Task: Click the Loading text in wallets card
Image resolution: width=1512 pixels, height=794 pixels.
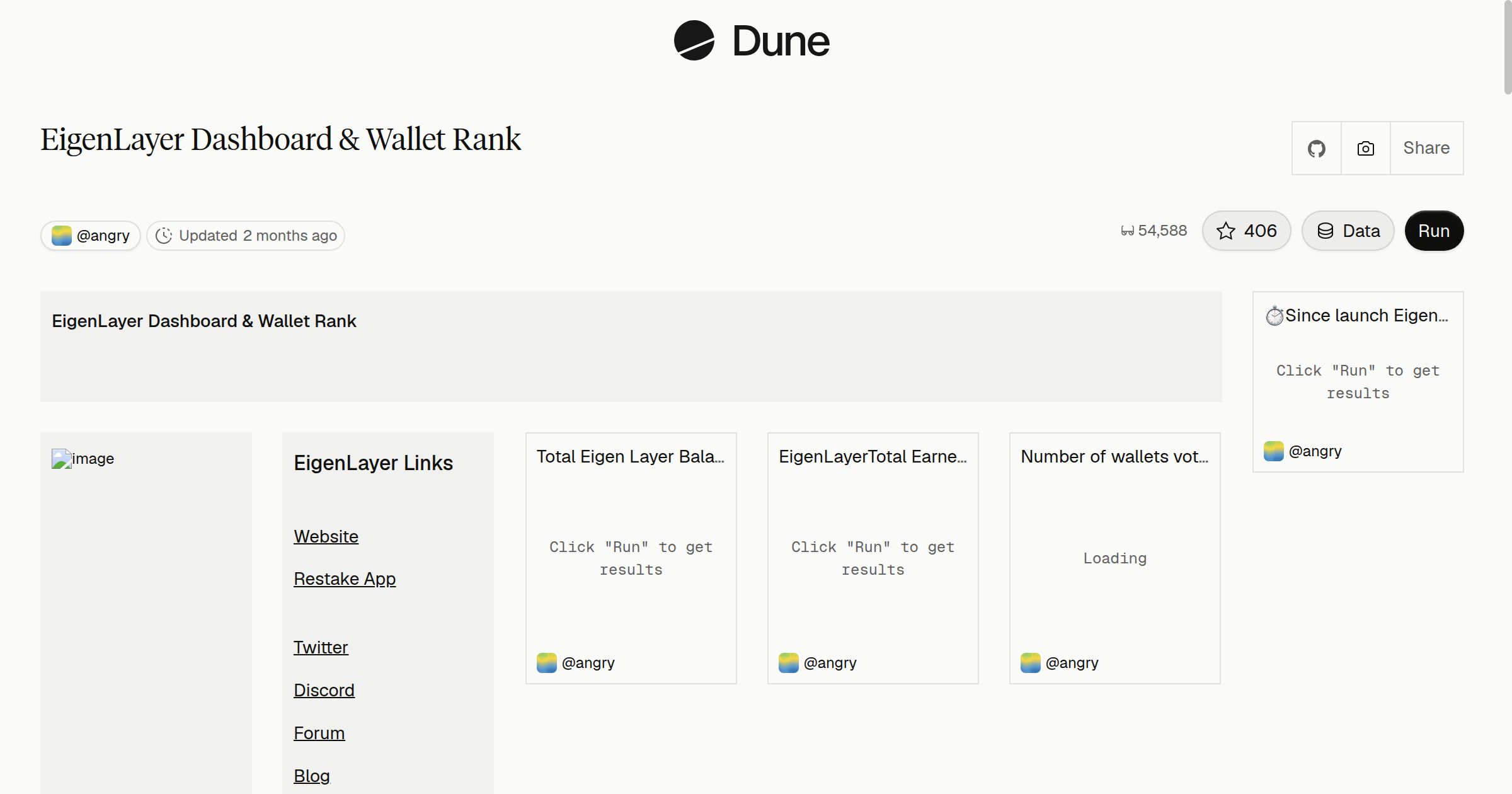Action: point(1114,558)
